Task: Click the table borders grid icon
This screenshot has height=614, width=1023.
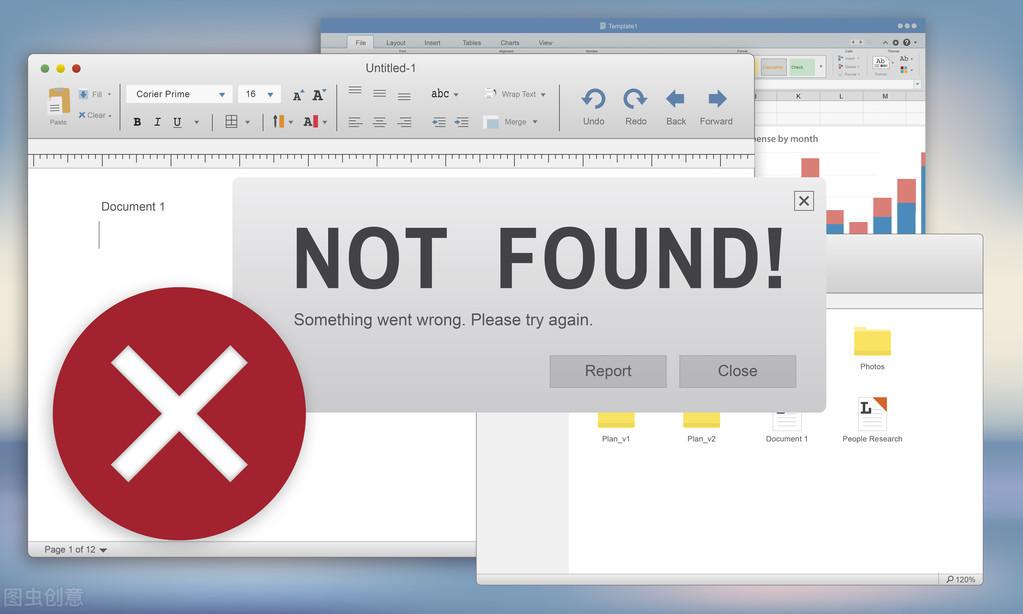Action: point(231,121)
